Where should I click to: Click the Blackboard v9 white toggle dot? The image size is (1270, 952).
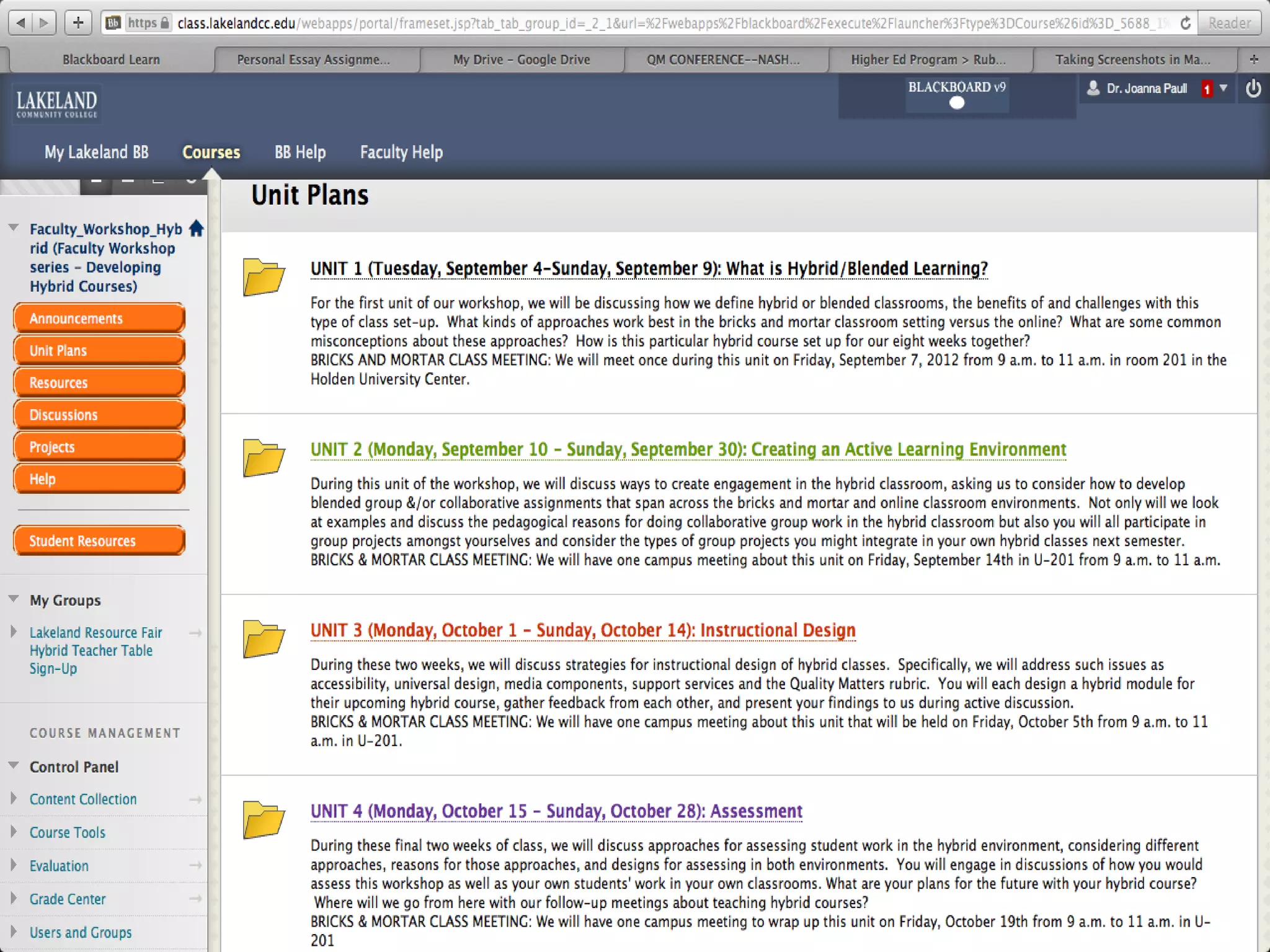coord(957,103)
